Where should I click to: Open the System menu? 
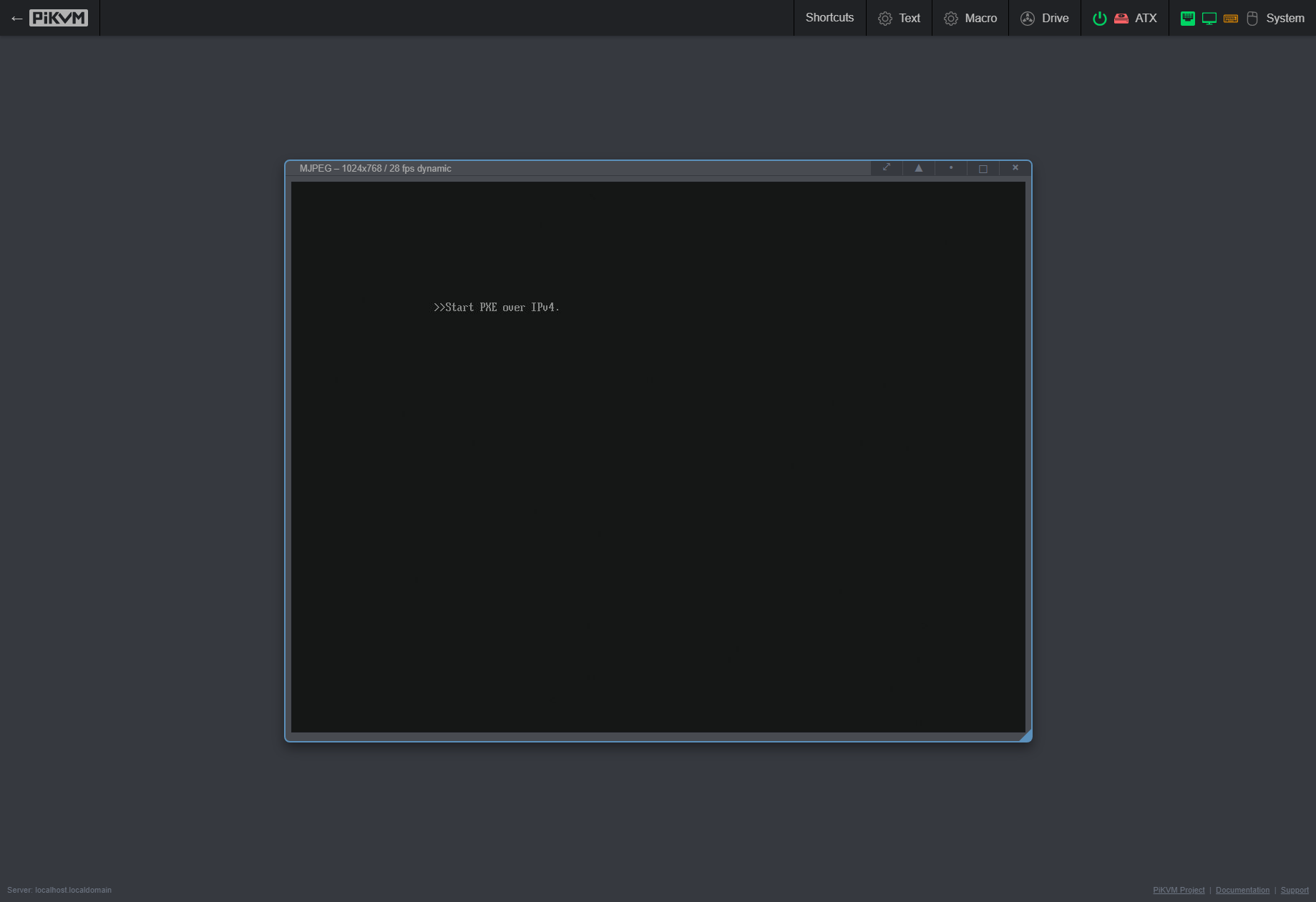(1285, 19)
